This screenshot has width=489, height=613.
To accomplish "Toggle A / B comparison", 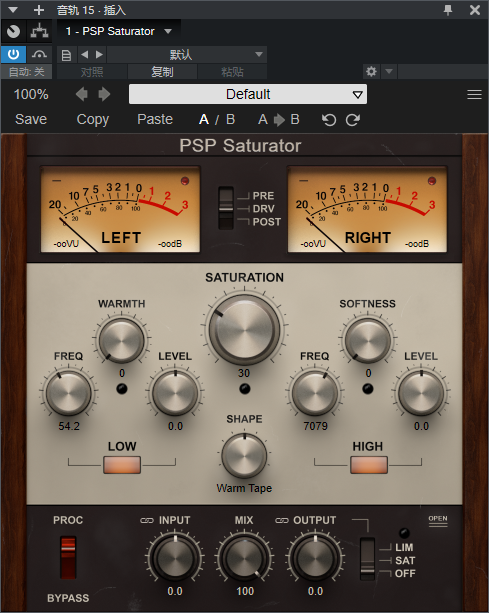I will click(217, 119).
